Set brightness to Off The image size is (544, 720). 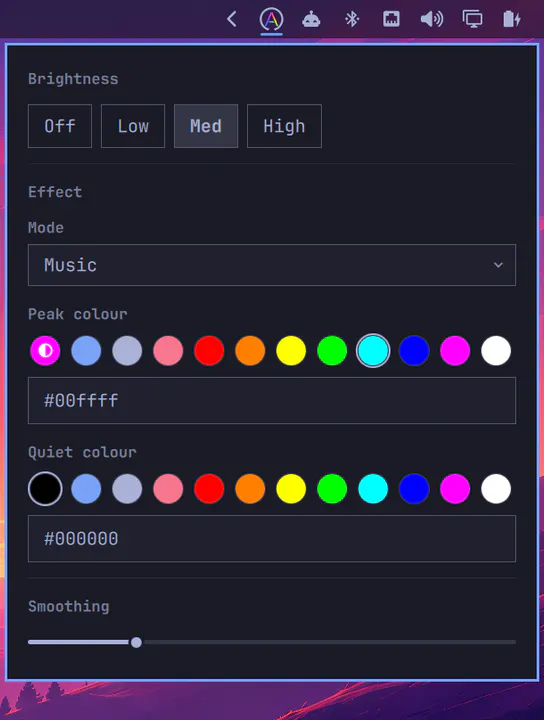point(60,126)
